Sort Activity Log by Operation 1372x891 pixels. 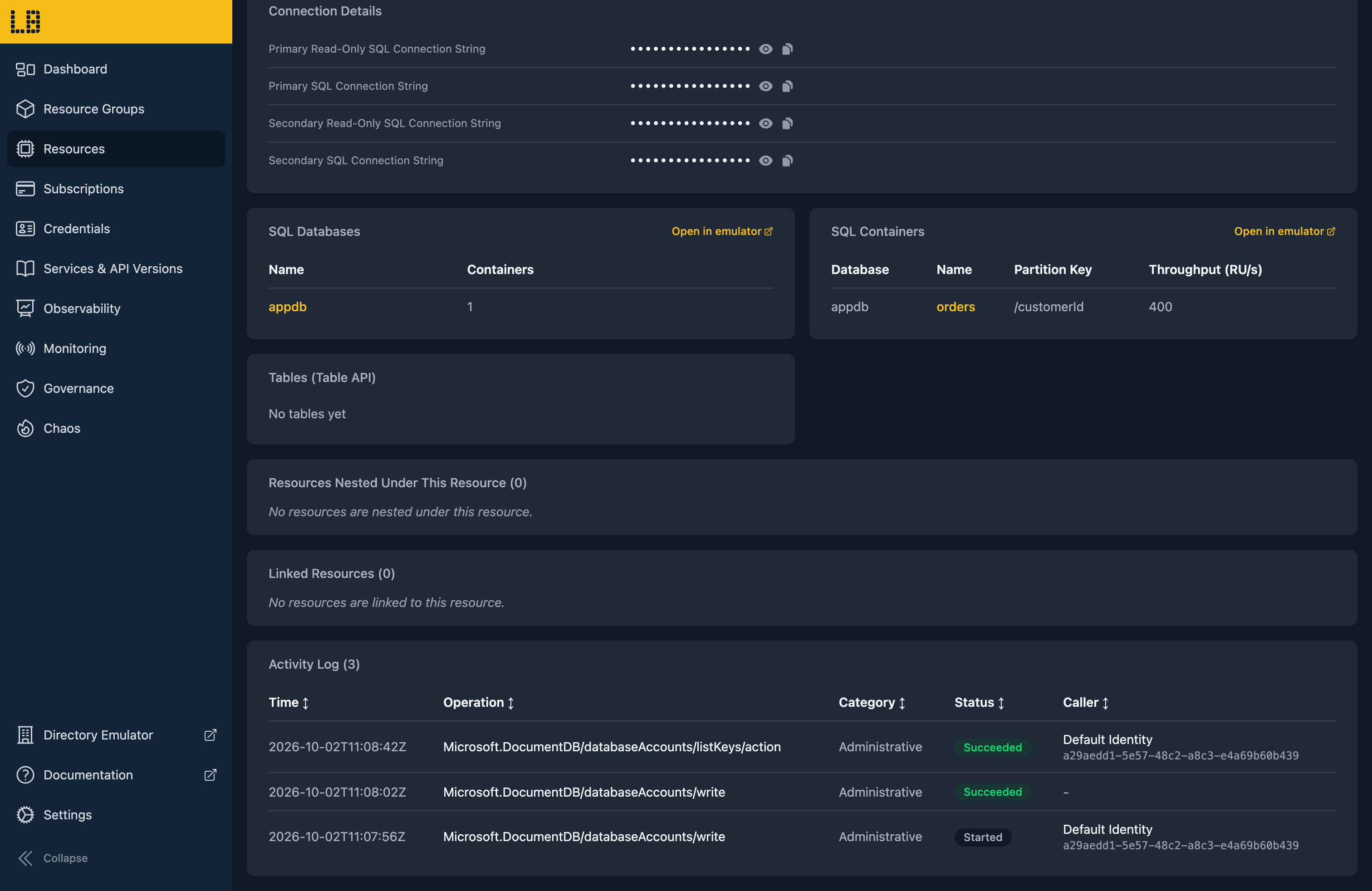click(x=478, y=703)
